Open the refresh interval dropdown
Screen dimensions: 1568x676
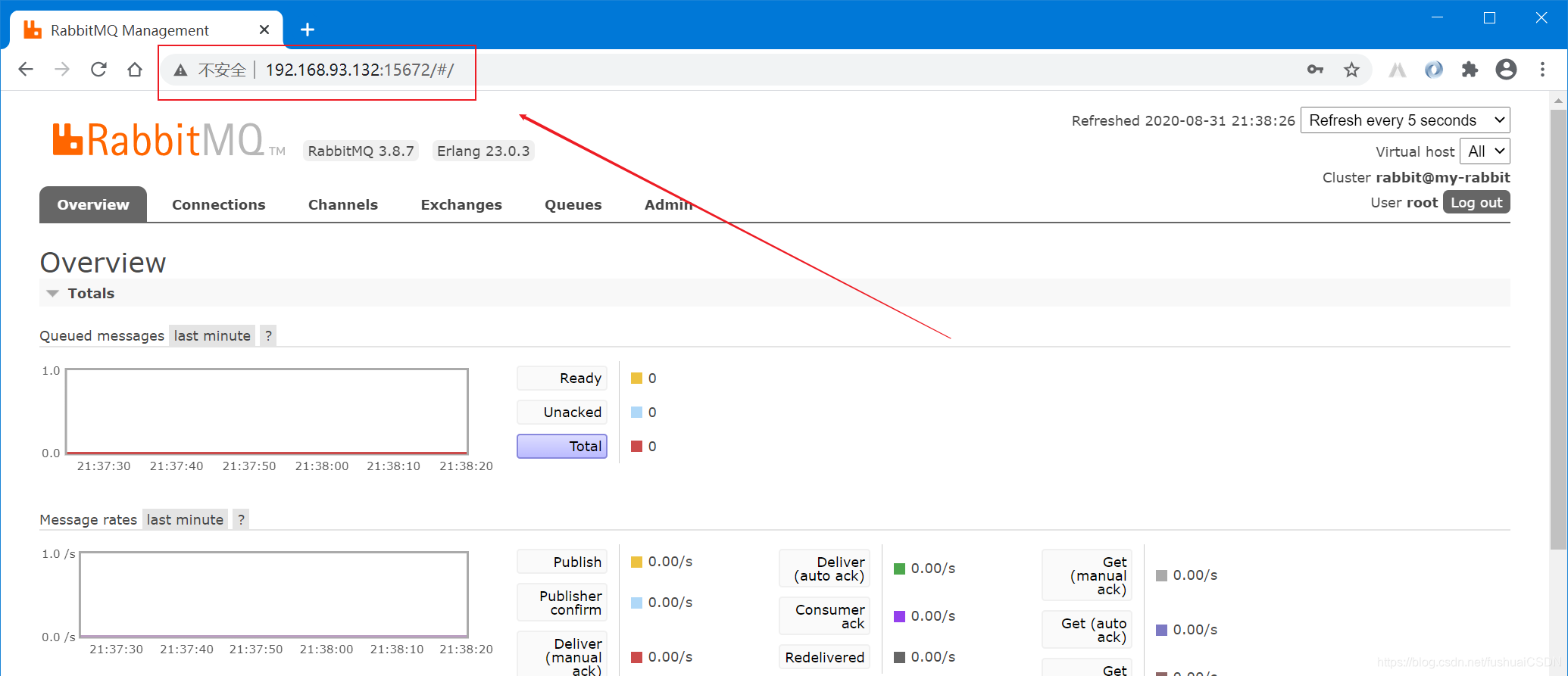tap(1405, 120)
